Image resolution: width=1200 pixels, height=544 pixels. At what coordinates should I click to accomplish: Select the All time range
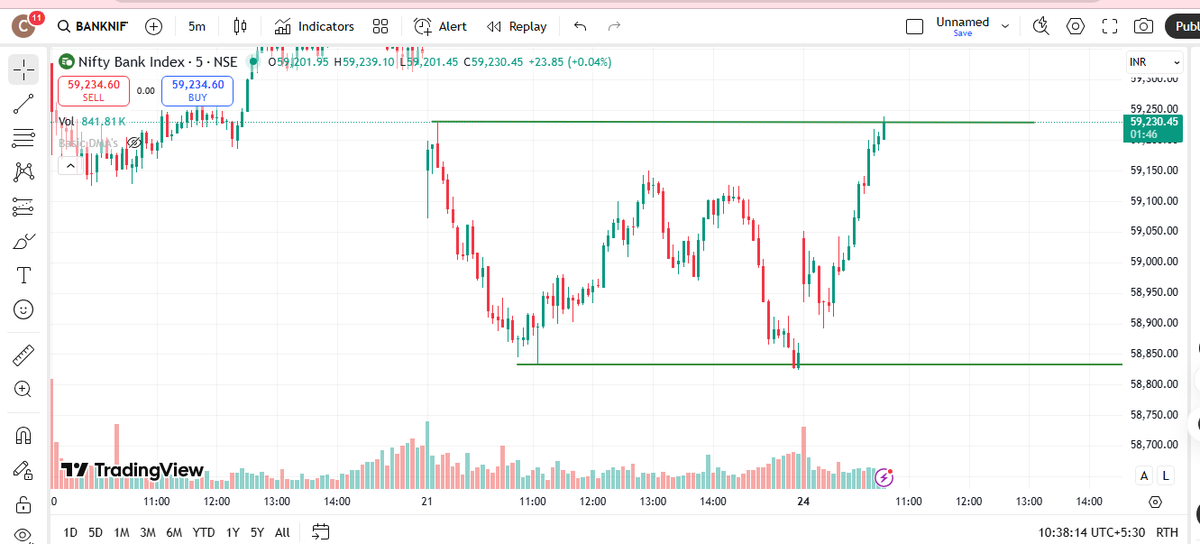tap(283, 533)
